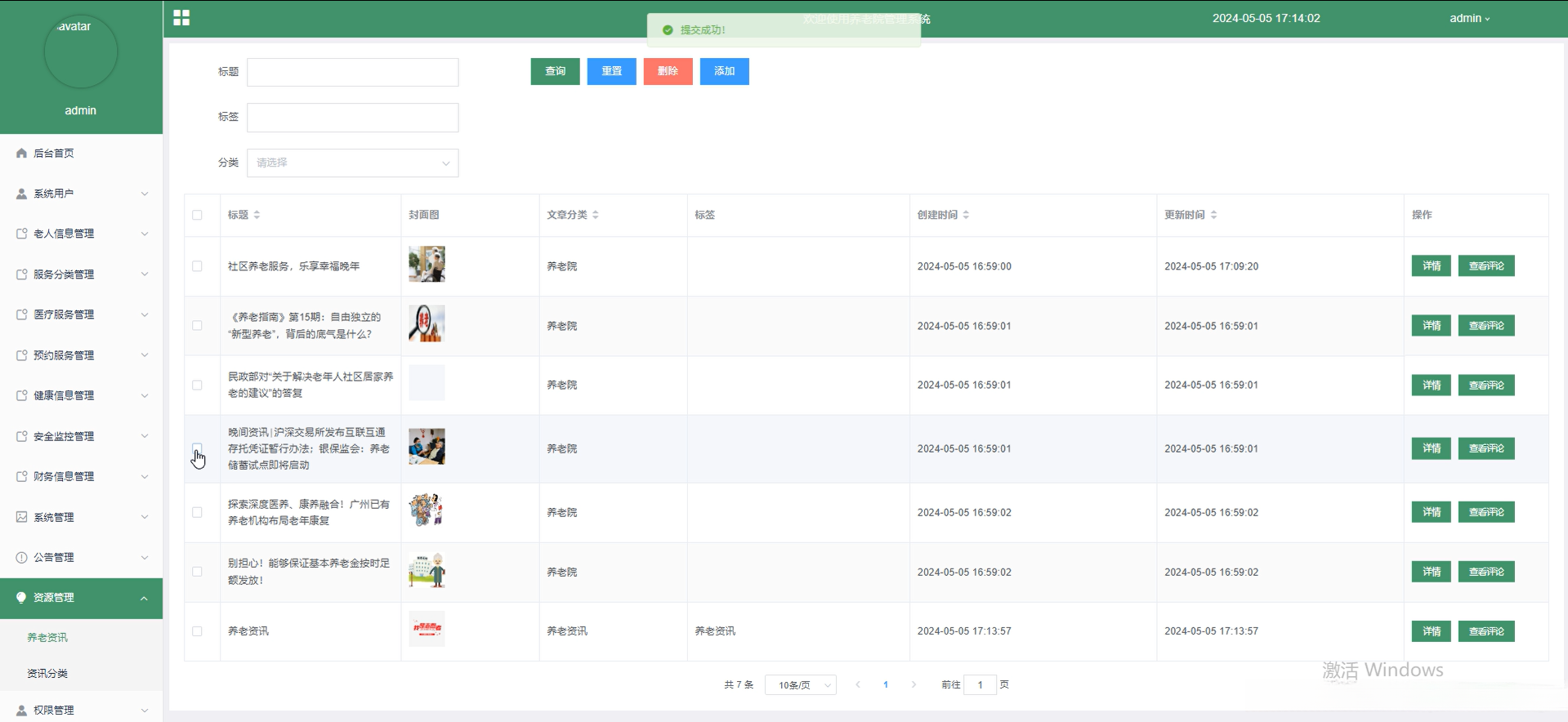
Task: Open 财务信息管理 menu
Action: (82, 476)
